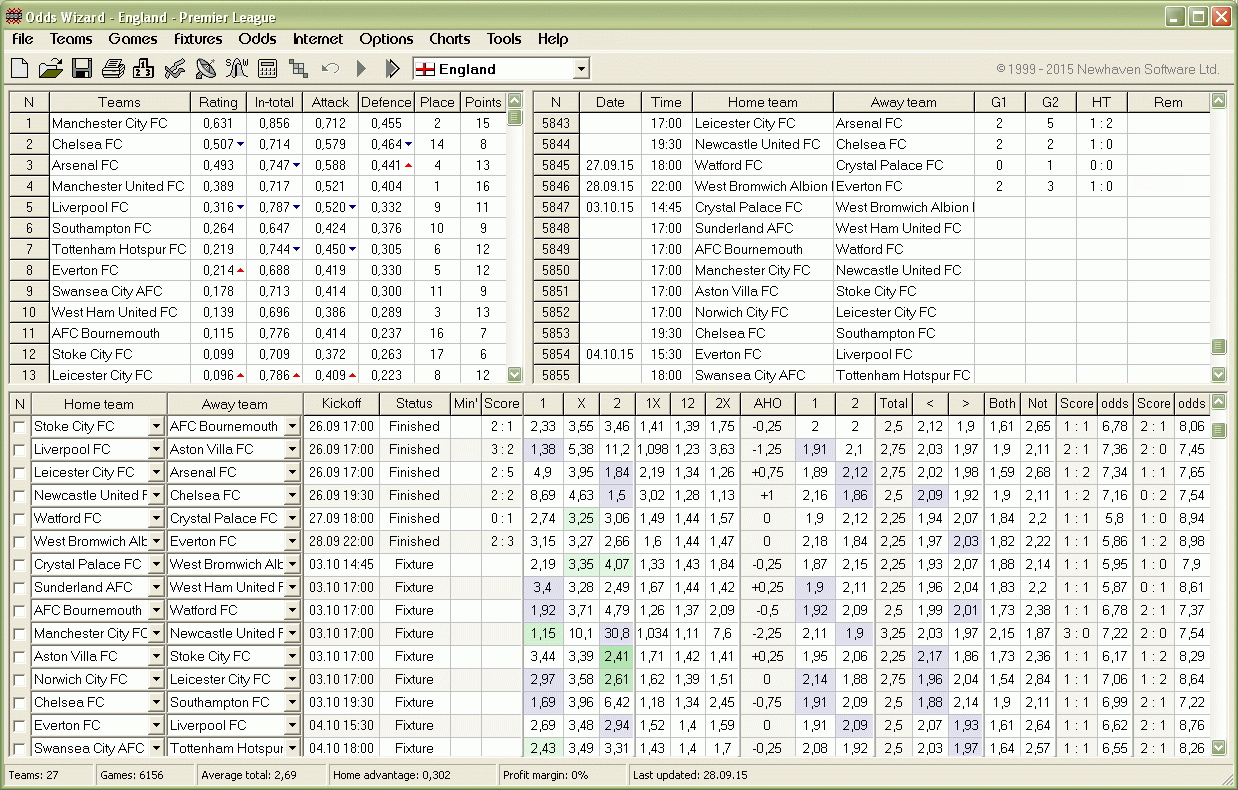Expand the England league dropdown
This screenshot has width=1238, height=790.
(x=581, y=69)
